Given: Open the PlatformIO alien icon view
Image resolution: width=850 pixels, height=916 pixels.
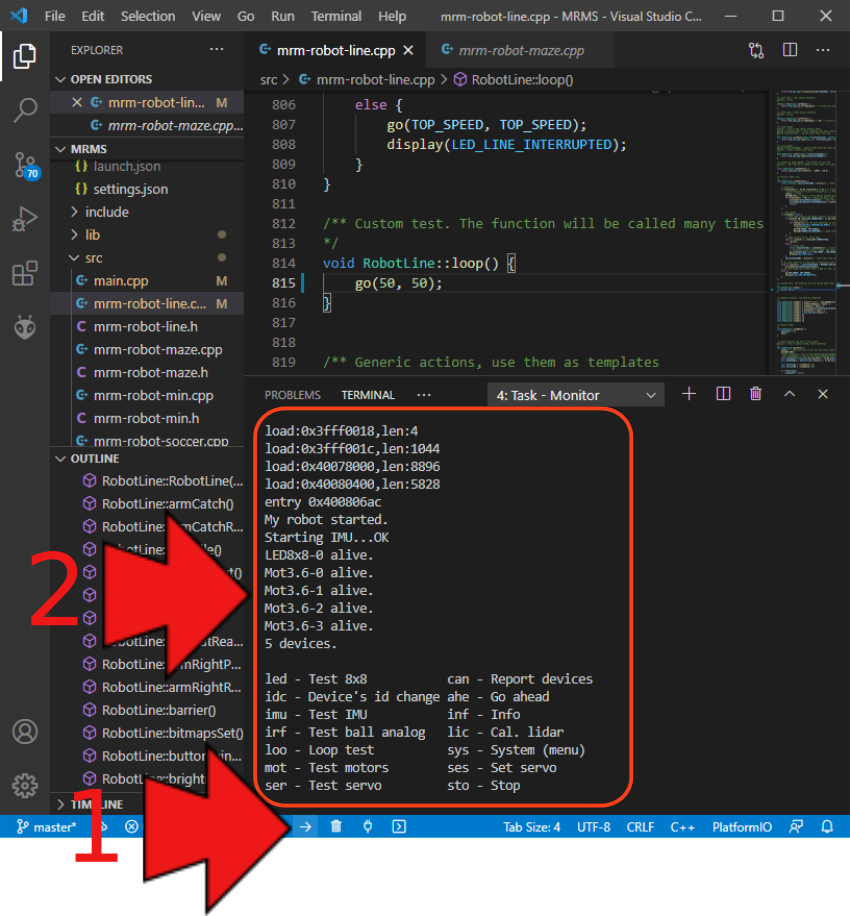Looking at the screenshot, I should point(25,326).
